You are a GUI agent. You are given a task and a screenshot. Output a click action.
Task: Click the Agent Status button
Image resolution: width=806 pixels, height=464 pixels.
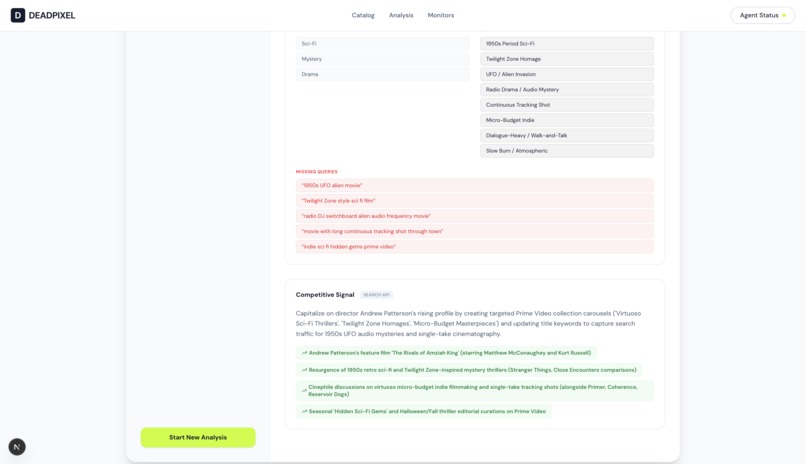coord(762,15)
